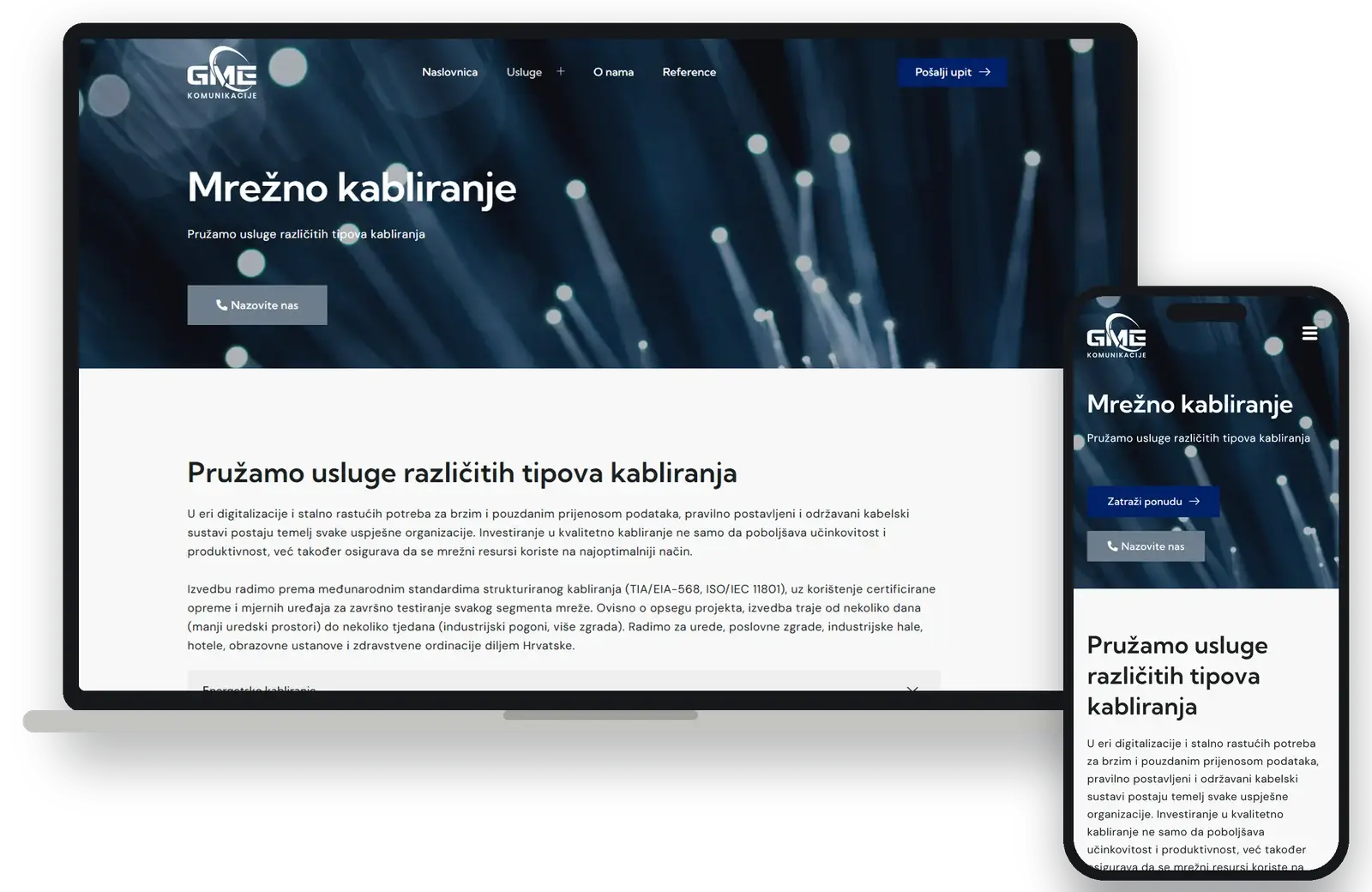Viewport: 1372px width, 892px height.
Task: Expand the Energetsko kabliranje accordion chevron
Action: pyautogui.click(x=912, y=687)
